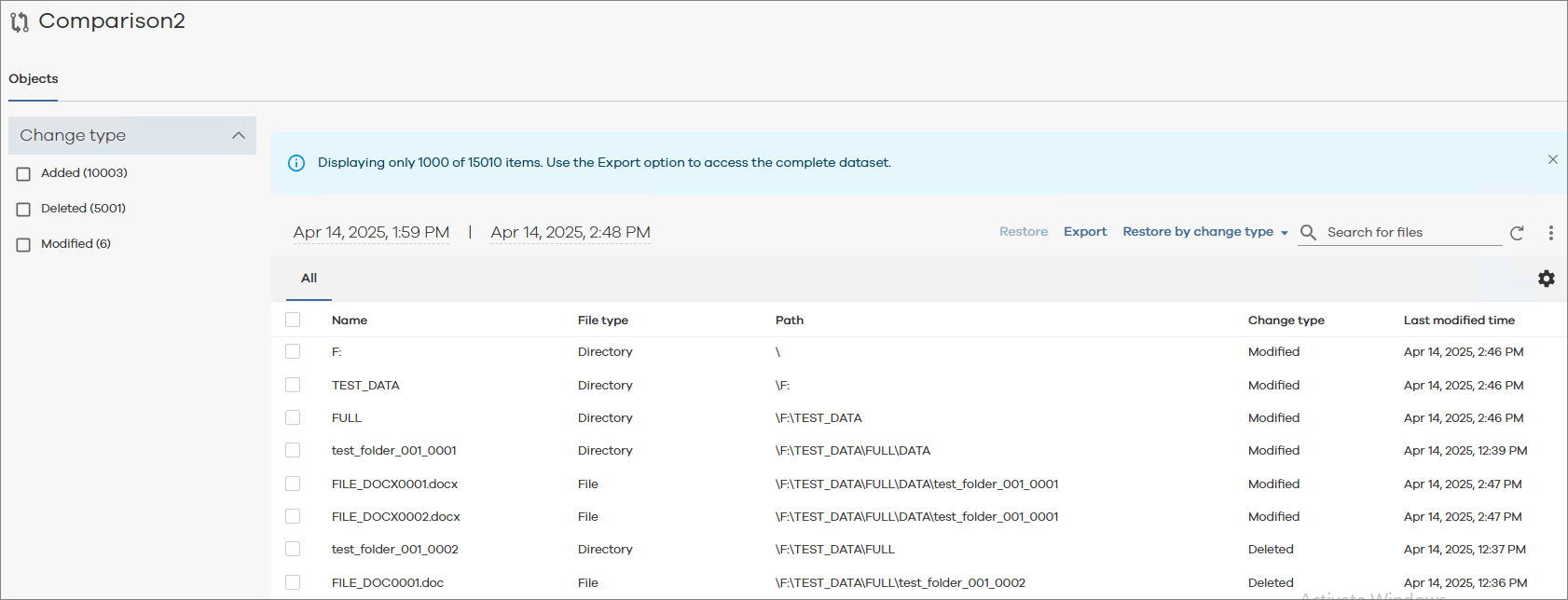Open Restore by change type dropdown
Viewport: 1568px width, 600px height.
tap(1204, 232)
